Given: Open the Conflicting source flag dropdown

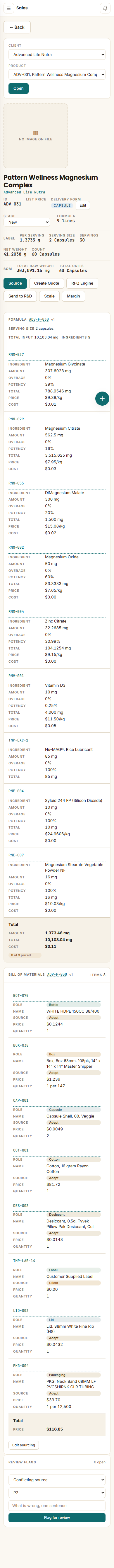Looking at the screenshot, I should pos(57,1480).
